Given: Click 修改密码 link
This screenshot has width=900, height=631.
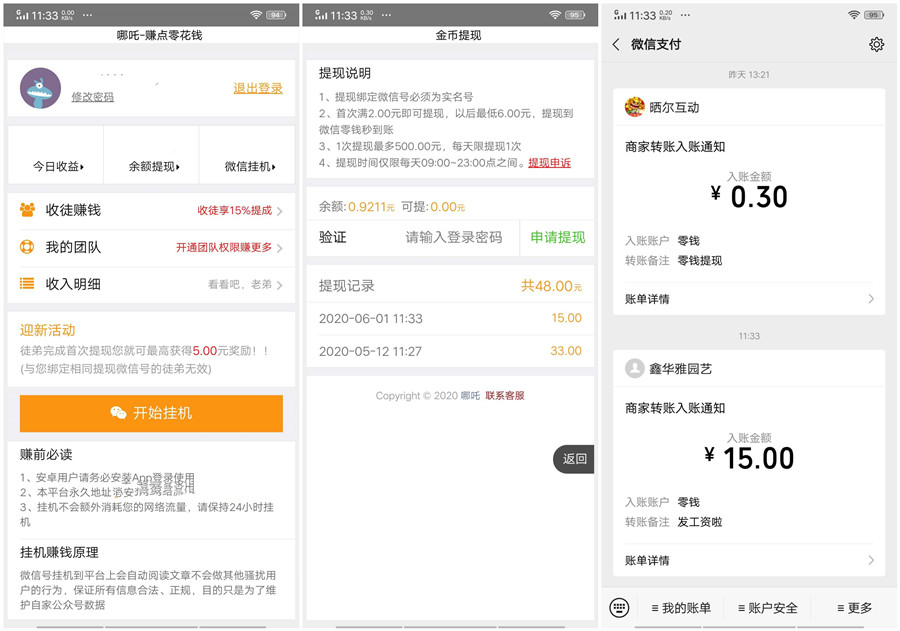Looking at the screenshot, I should click(92, 97).
